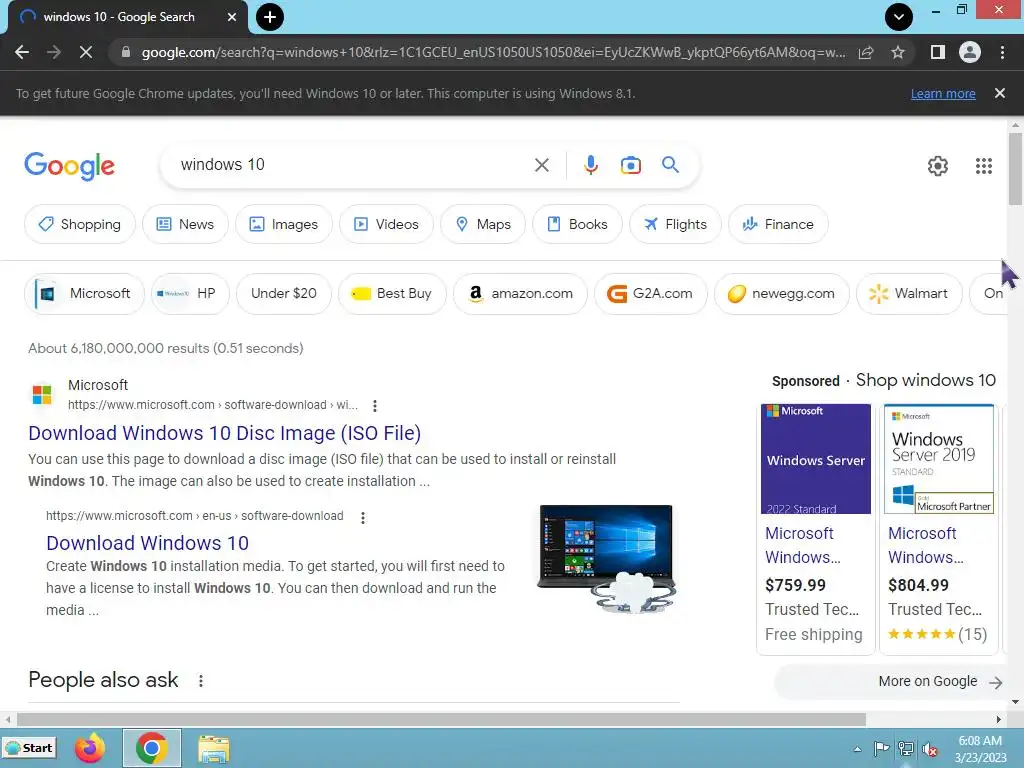1024x768 pixels.
Task: Go to Google home via the logo
Action: tap(69, 167)
